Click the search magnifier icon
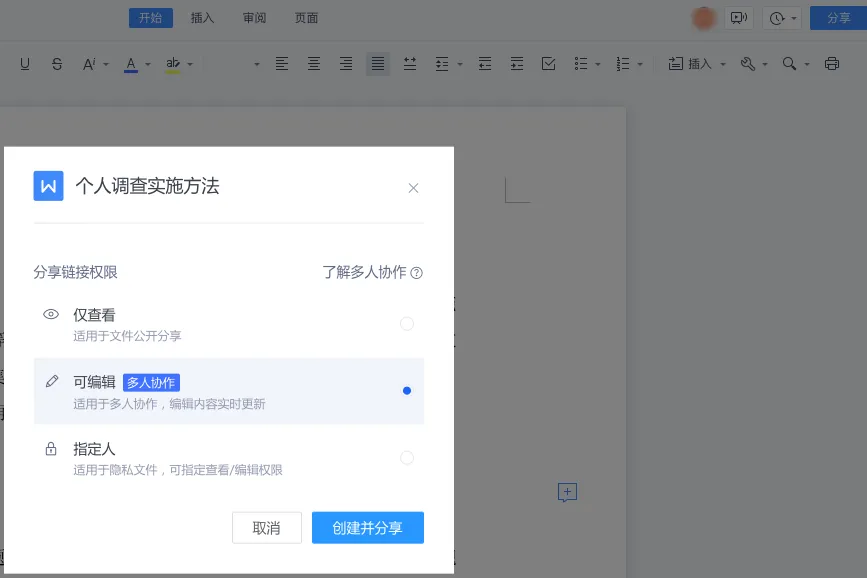 click(x=790, y=64)
